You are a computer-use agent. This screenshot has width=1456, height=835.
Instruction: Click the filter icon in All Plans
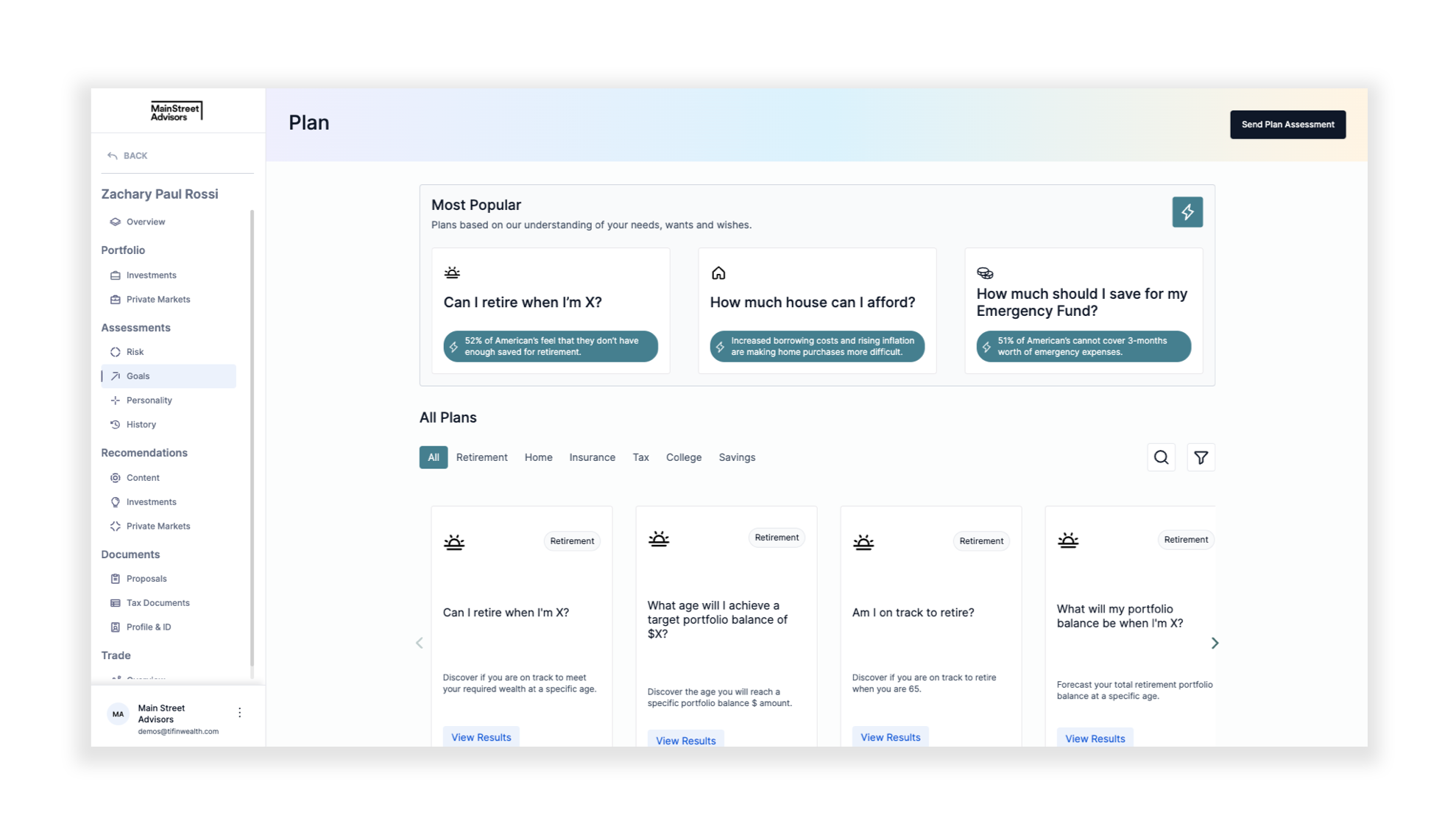(x=1201, y=457)
